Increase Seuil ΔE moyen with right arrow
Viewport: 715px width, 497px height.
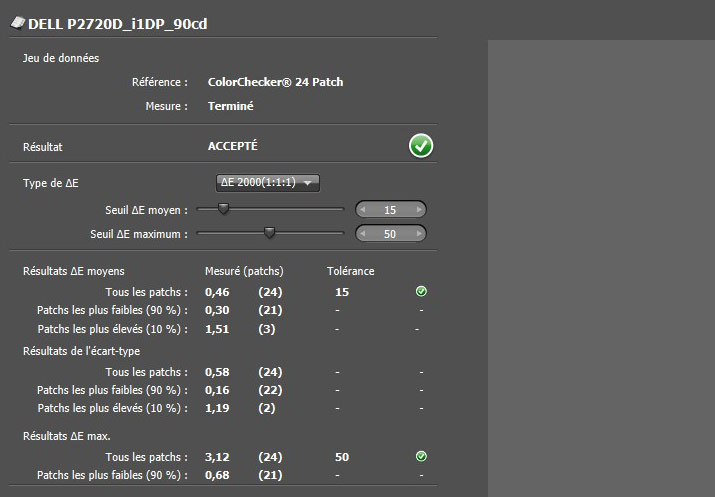coord(419,210)
